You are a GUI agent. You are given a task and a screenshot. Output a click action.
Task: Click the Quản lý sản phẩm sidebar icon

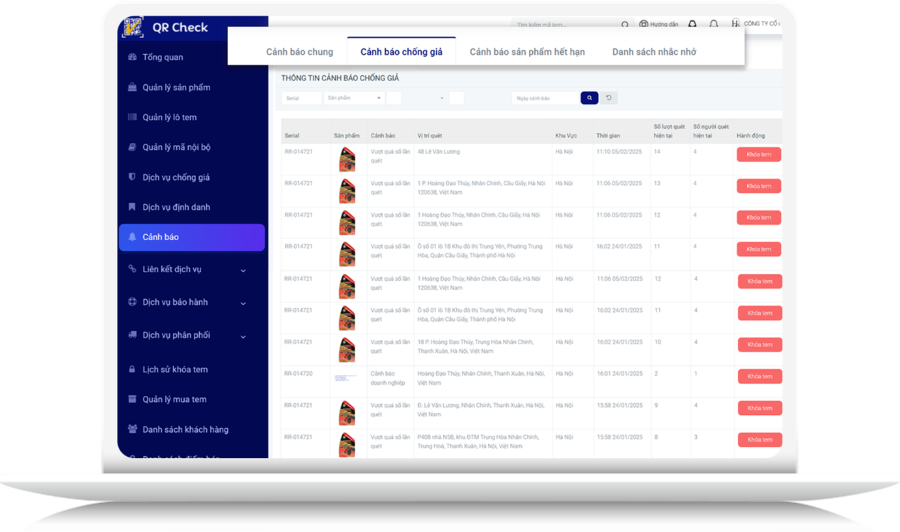[x=132, y=87]
